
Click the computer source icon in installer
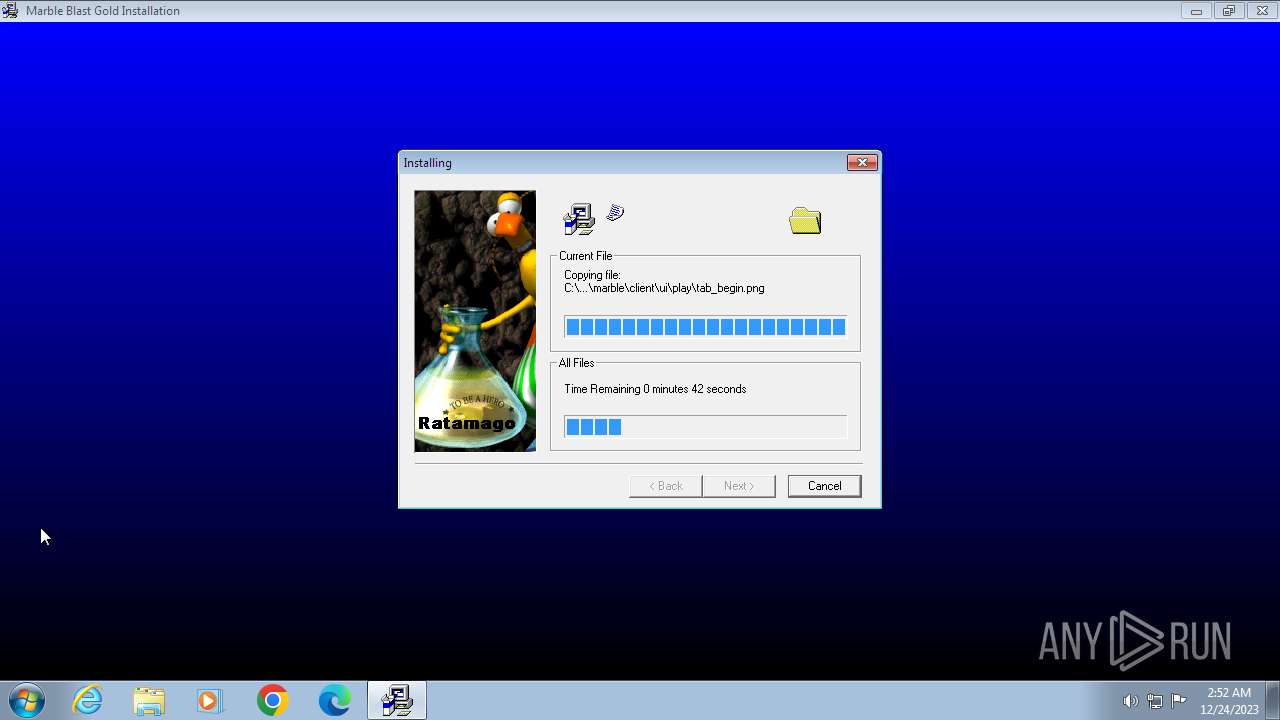[579, 220]
